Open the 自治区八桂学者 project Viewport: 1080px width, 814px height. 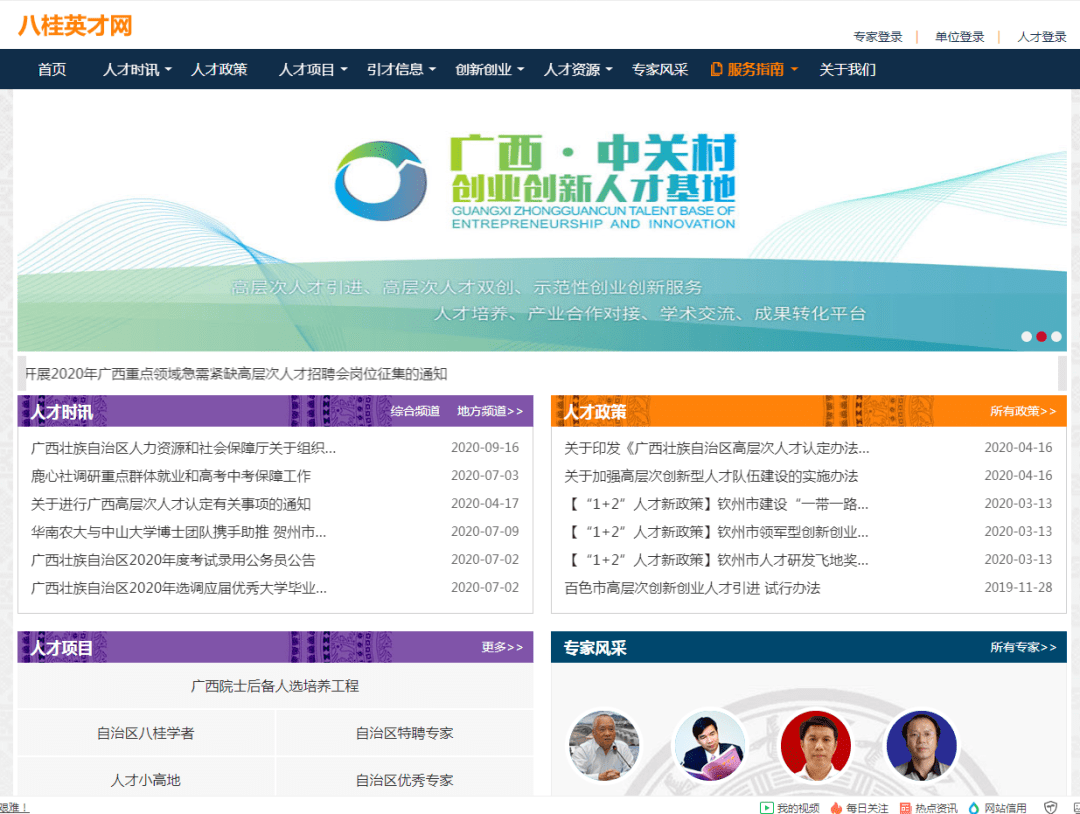pyautogui.click(x=145, y=733)
